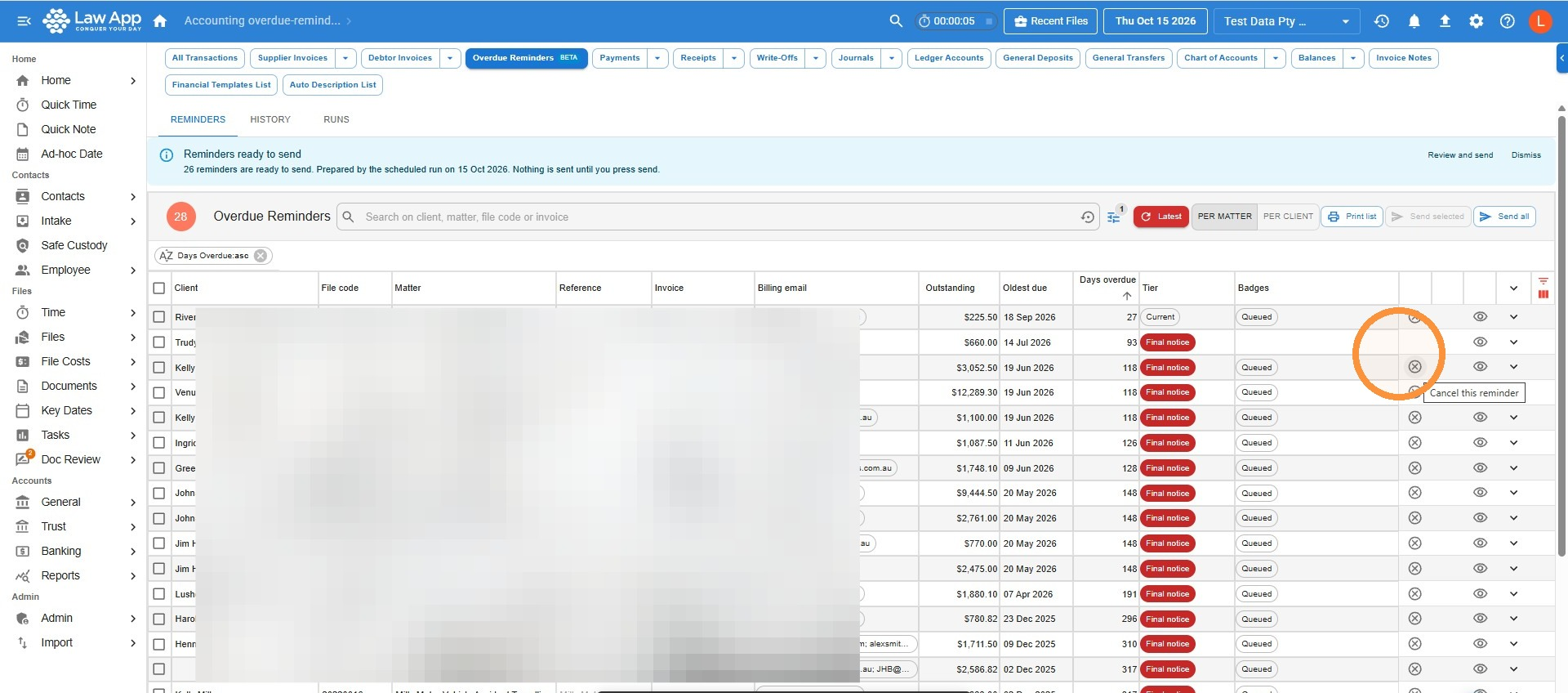Open the Payments dropdown arrow
The height and width of the screenshot is (693, 1568).
coord(657,58)
